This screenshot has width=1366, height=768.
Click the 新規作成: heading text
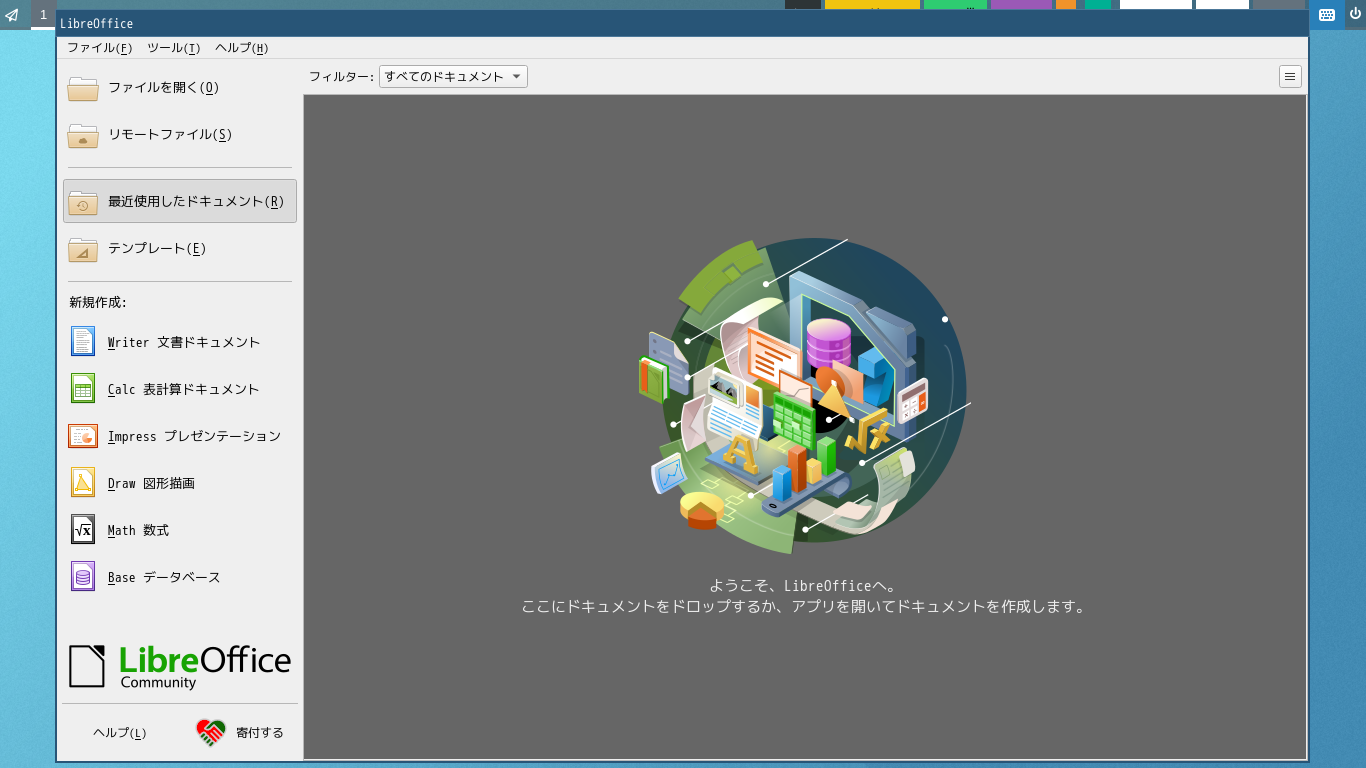click(x=98, y=302)
